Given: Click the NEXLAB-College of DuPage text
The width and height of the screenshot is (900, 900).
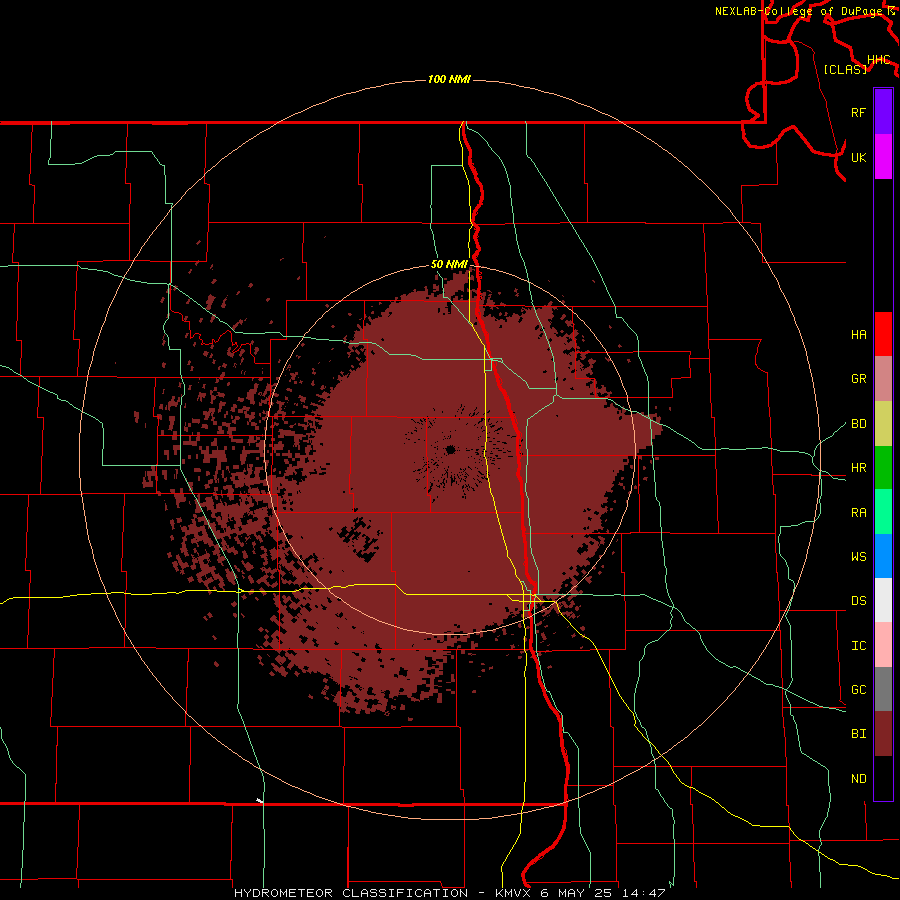Looking at the screenshot, I should click(798, 11).
